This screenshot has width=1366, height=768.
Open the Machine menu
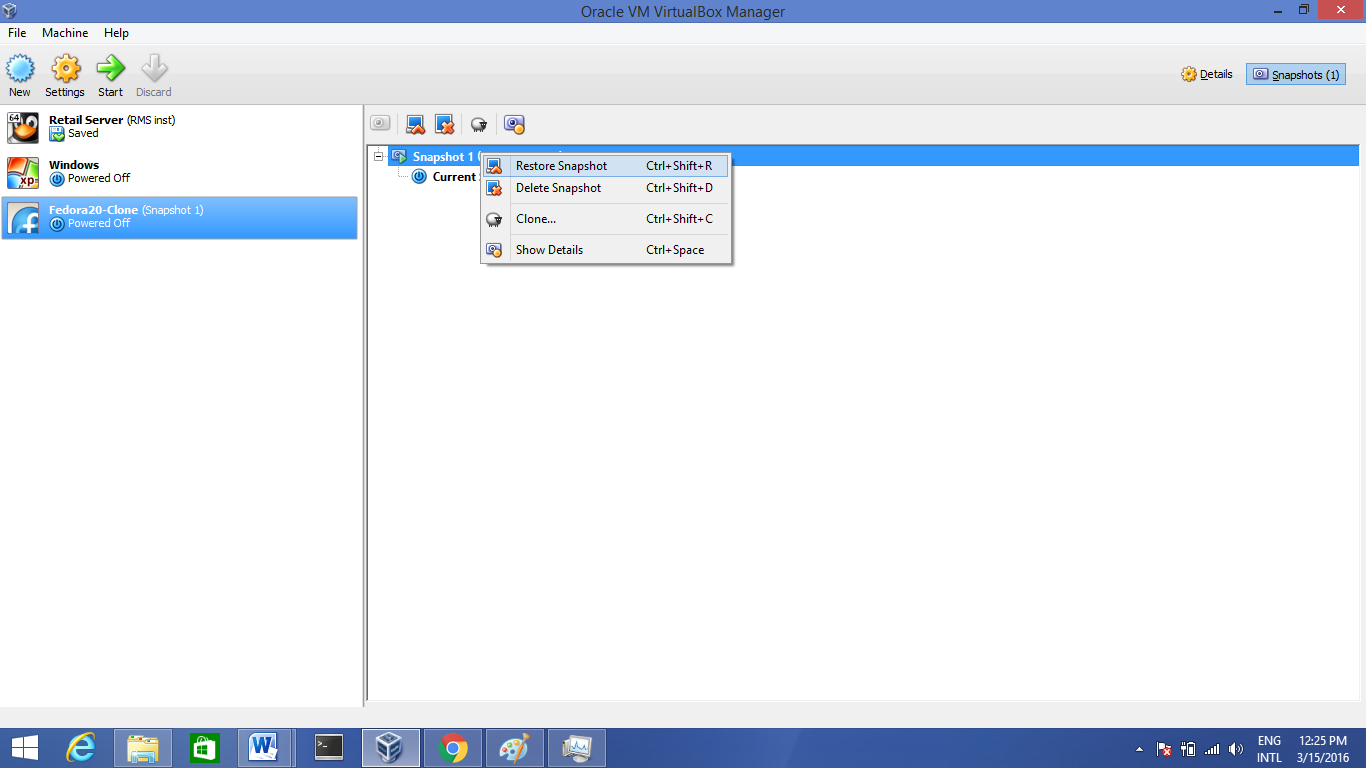click(x=65, y=33)
